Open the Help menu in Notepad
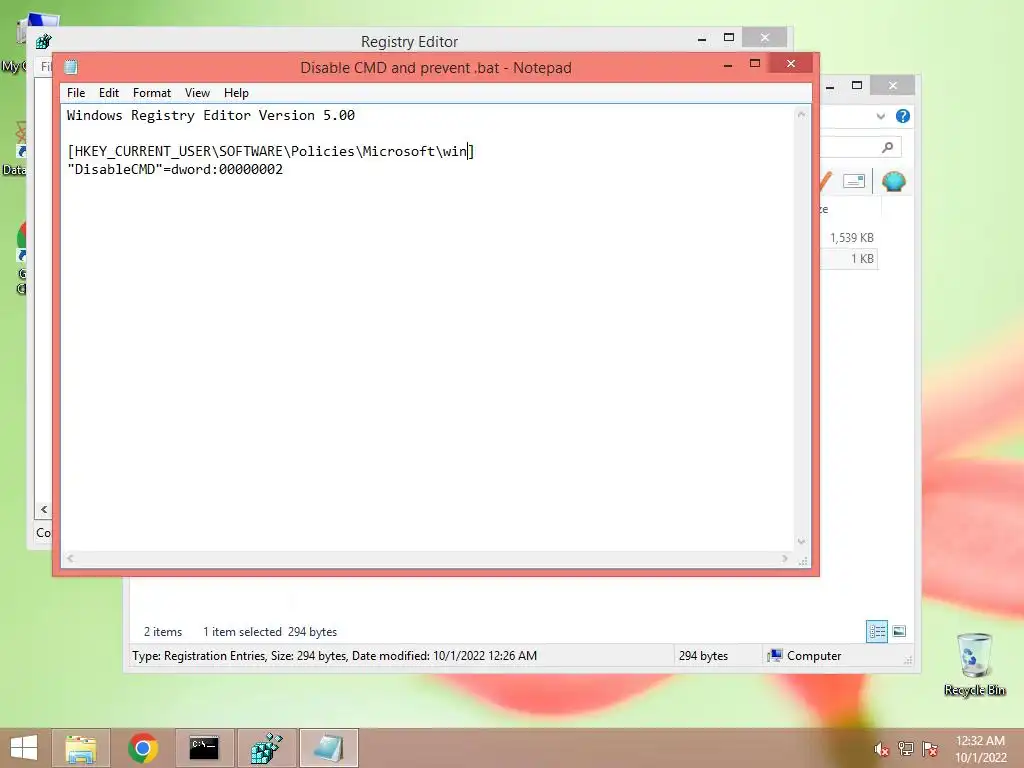Image resolution: width=1024 pixels, height=768 pixels. click(x=236, y=93)
